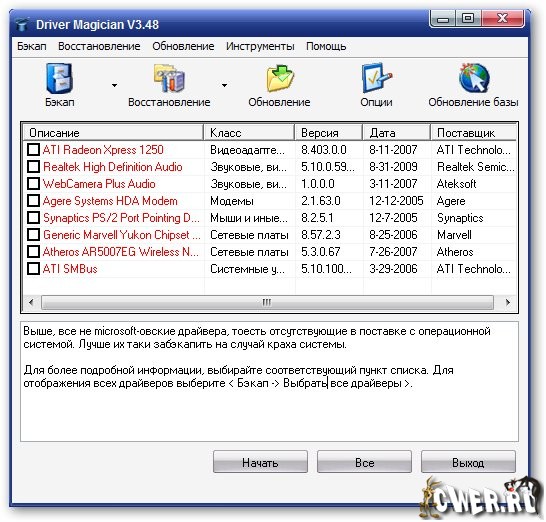This screenshot has height=522, width=546.
Task: Toggle the ATI SMBus checkbox
Action: click(x=33, y=269)
